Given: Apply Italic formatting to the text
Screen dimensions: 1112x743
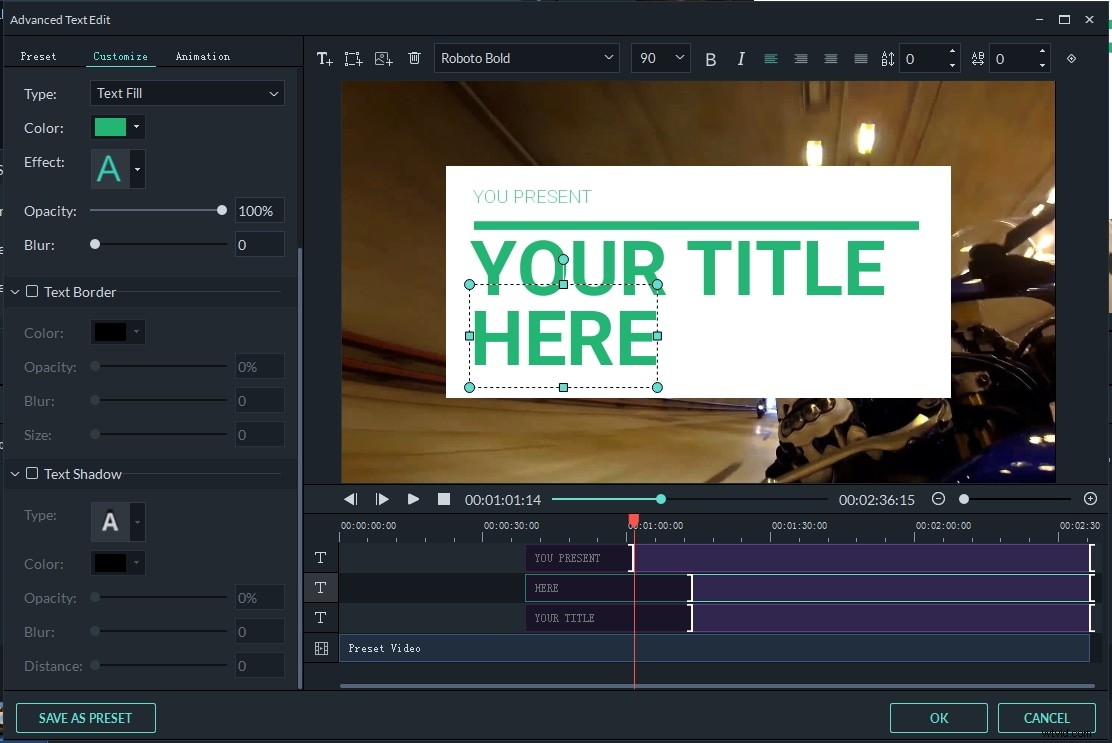Looking at the screenshot, I should [741, 58].
